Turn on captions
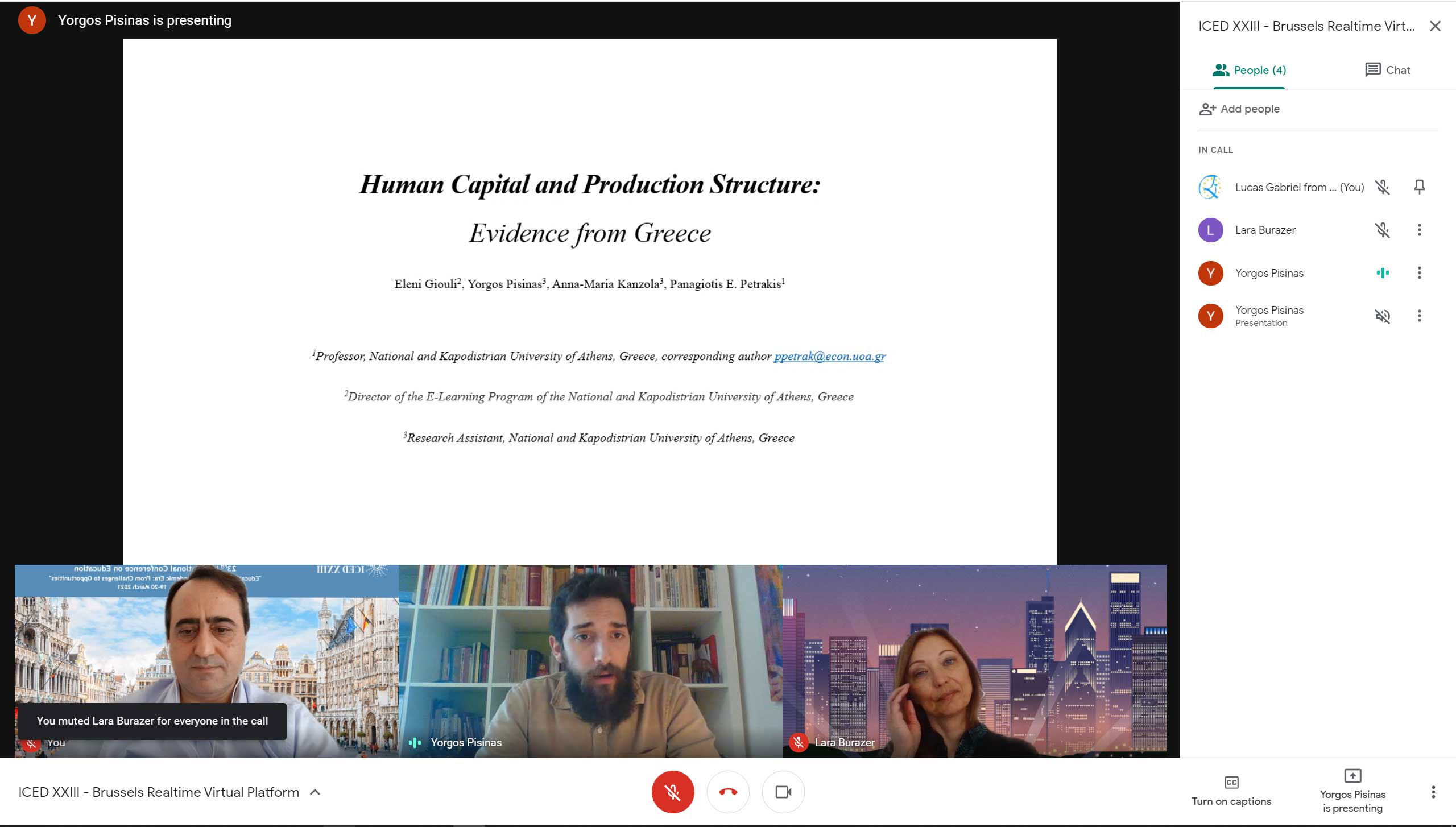 click(1231, 791)
